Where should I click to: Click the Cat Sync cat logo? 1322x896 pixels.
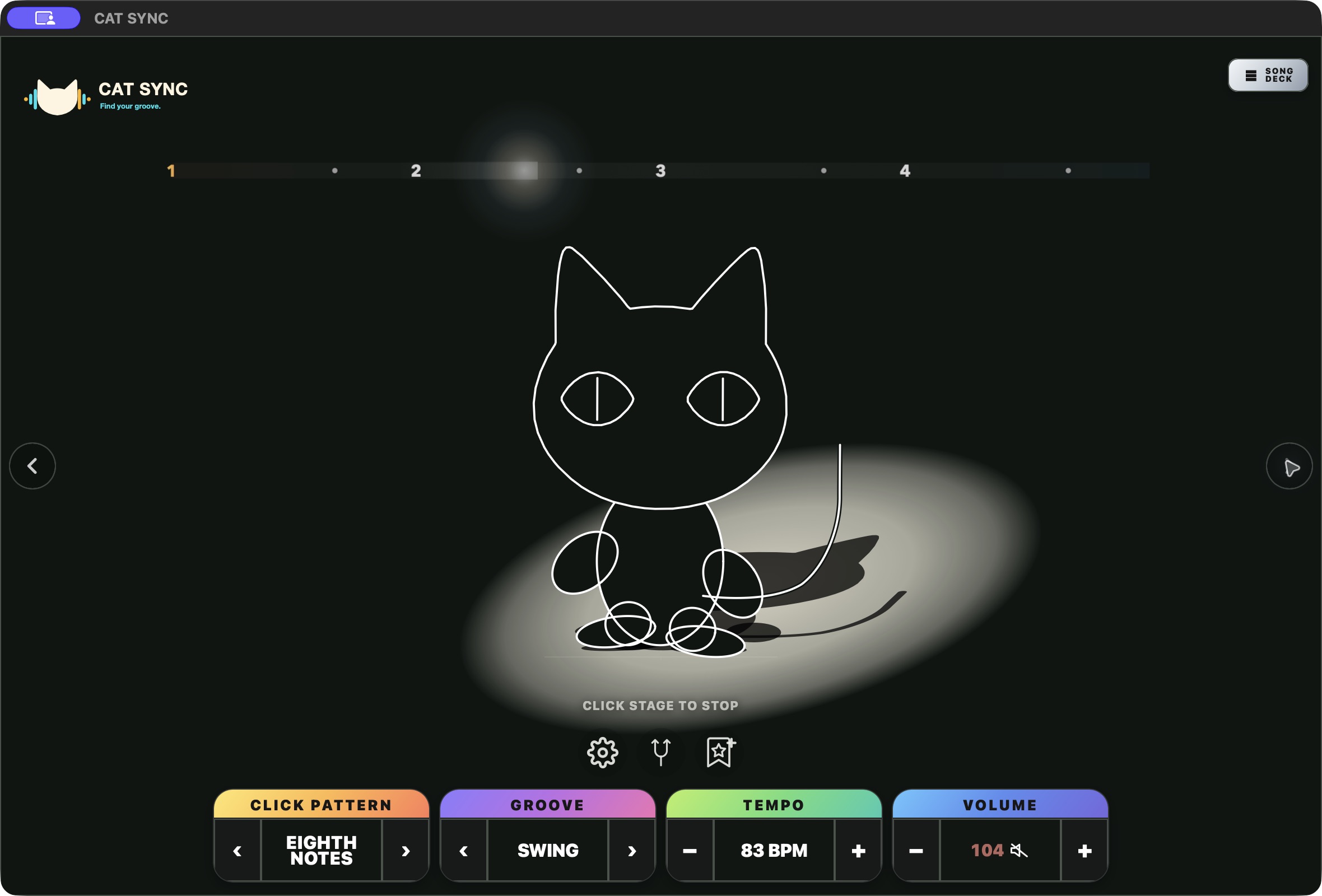coord(57,97)
